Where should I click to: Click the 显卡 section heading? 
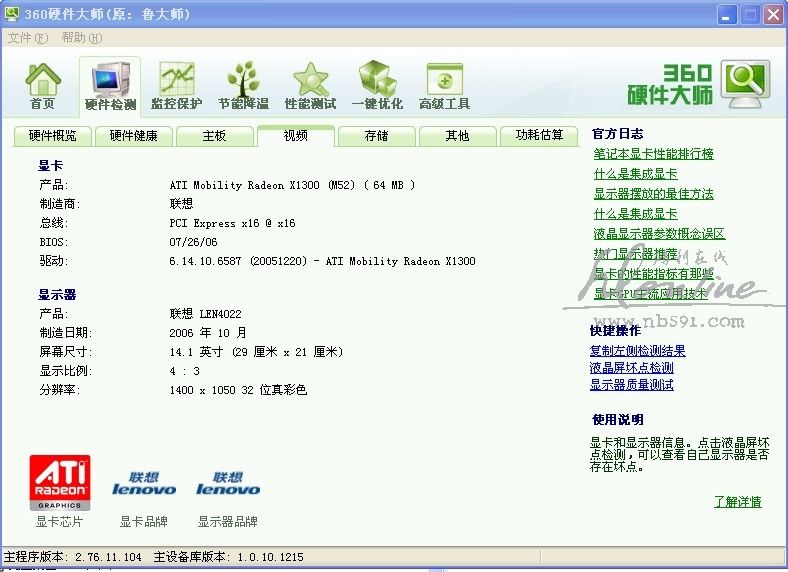coord(51,166)
